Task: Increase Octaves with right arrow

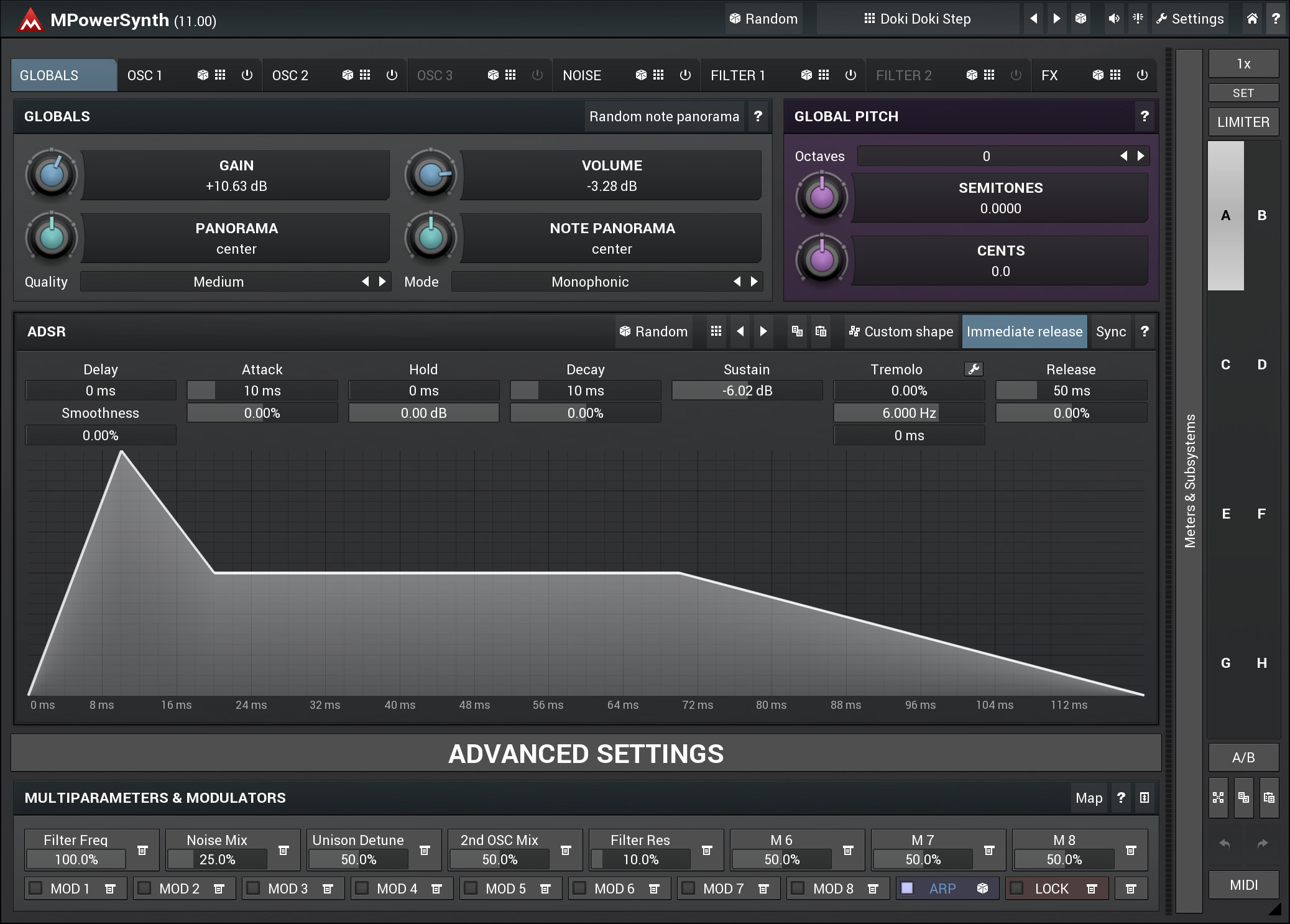Action: point(1141,156)
